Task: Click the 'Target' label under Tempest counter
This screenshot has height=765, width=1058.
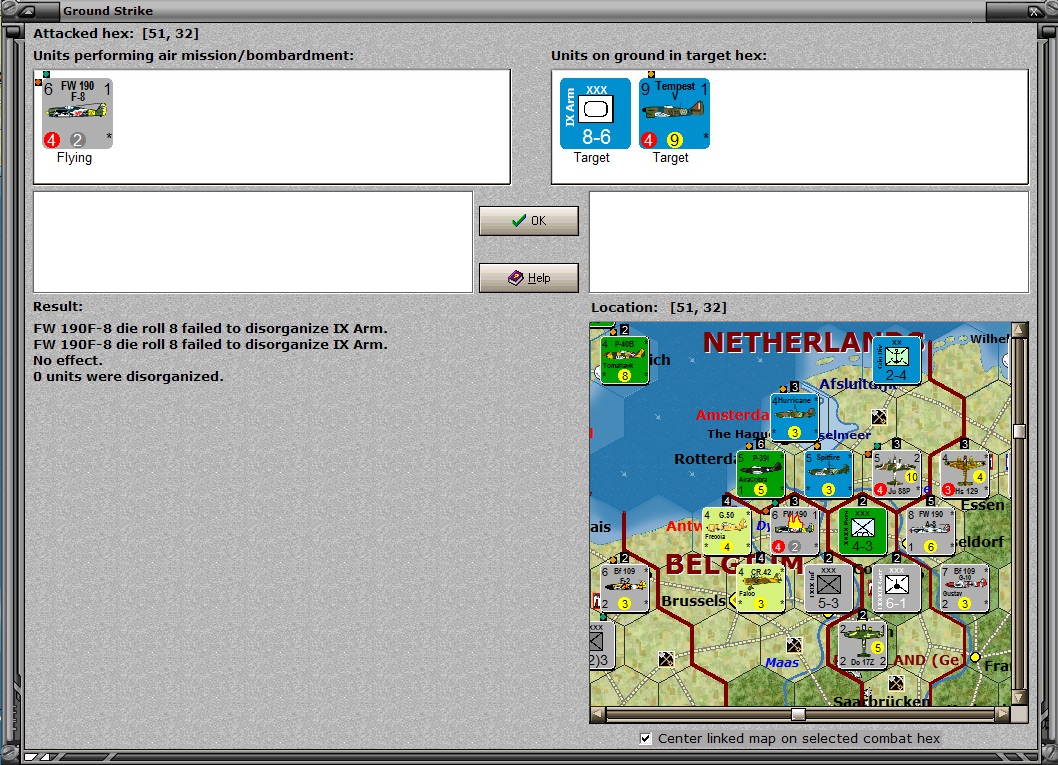Action: click(x=671, y=158)
